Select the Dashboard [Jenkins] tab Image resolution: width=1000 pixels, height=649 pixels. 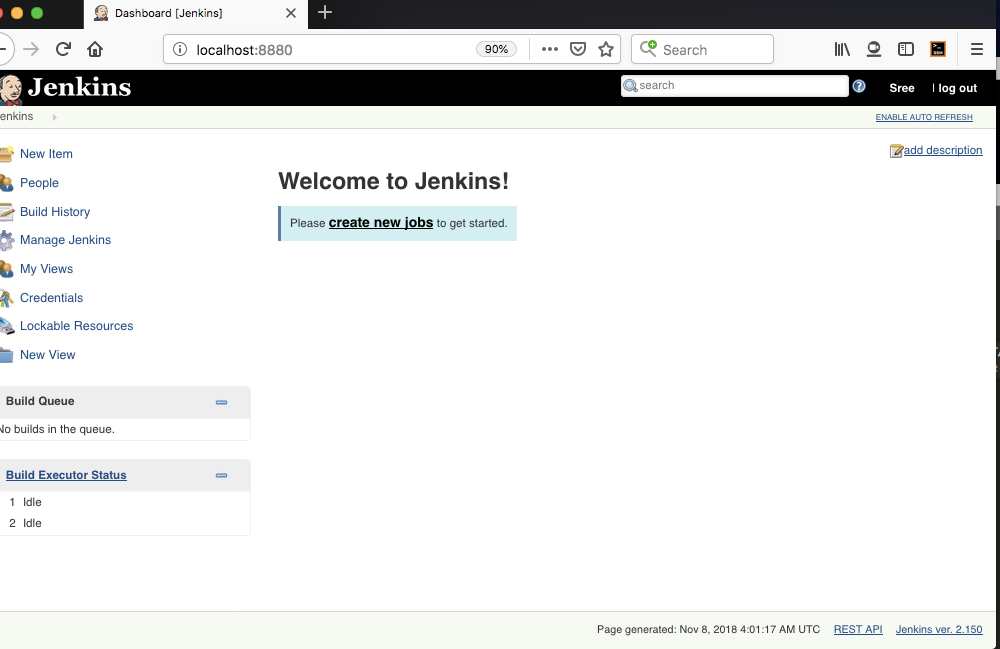coord(195,13)
